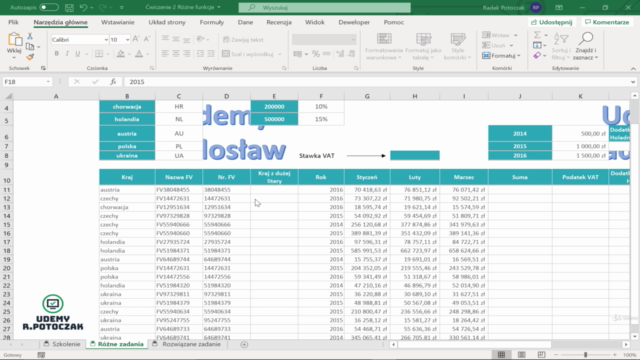Viewport: 640px width, 360px height.
Task: Click the zoom slider handle
Action: [585, 355]
